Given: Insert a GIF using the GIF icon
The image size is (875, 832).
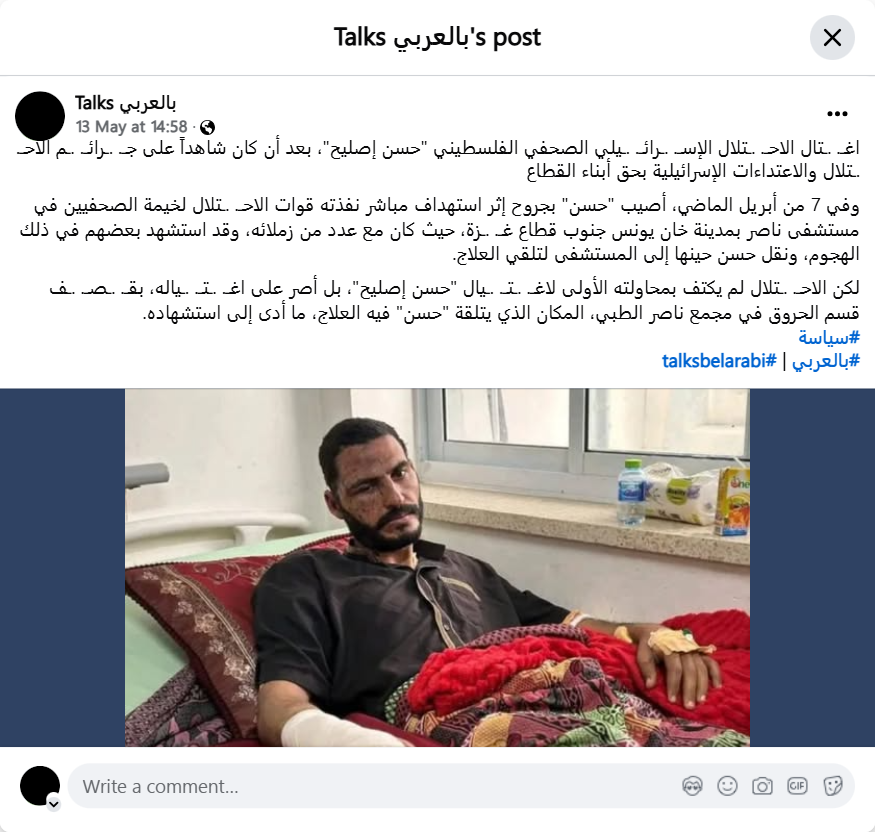Looking at the screenshot, I should tap(797, 786).
